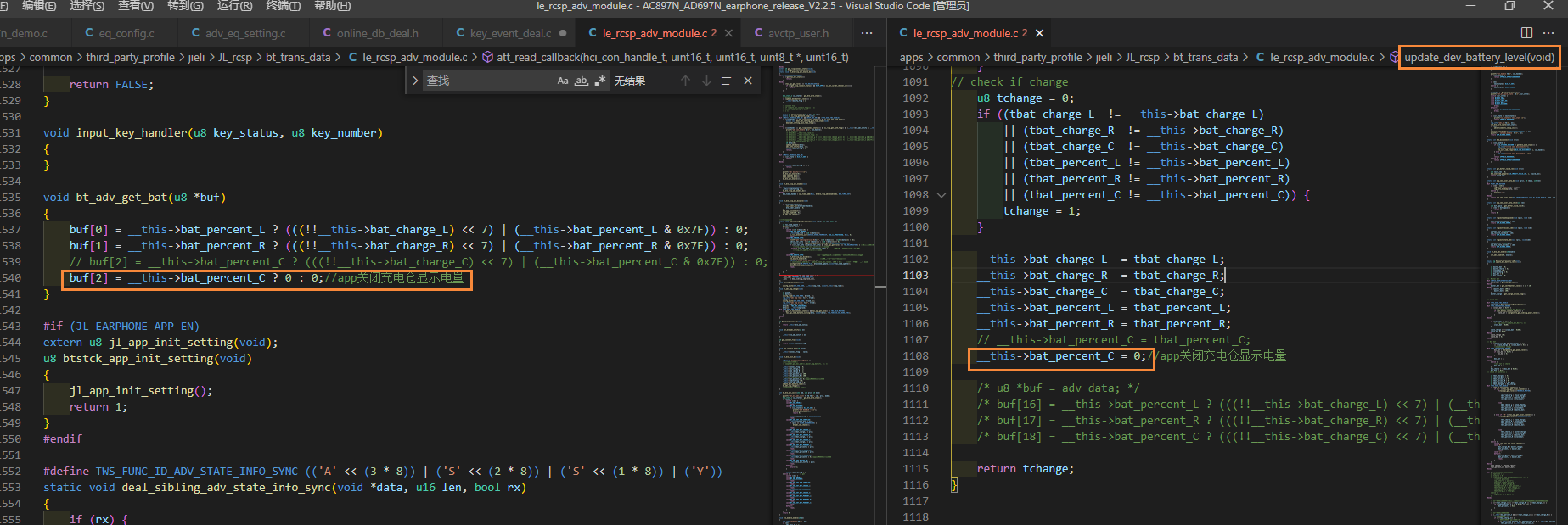The image size is (1568, 525).
Task: Go to previous match in find widget
Action: (686, 81)
